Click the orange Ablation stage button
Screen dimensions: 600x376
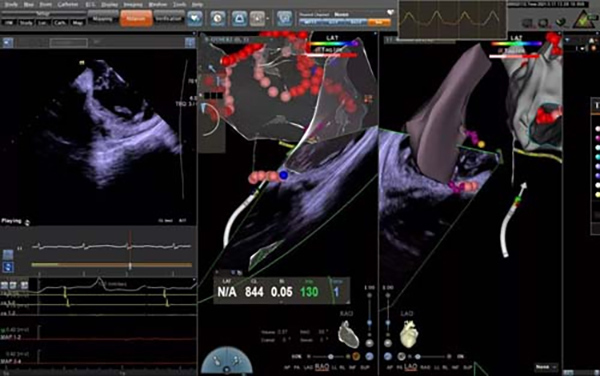[x=136, y=18]
